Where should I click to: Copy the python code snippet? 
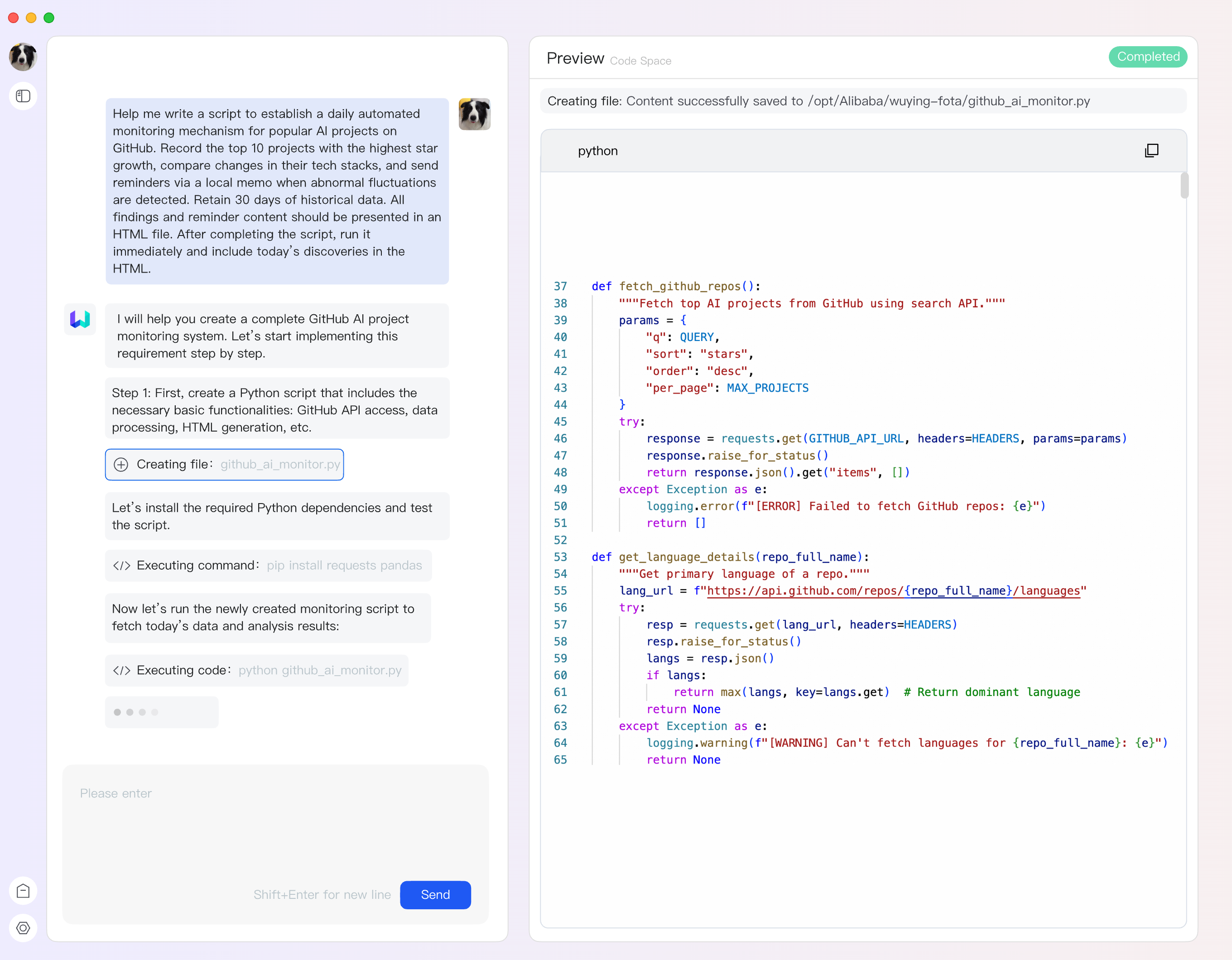1151,151
